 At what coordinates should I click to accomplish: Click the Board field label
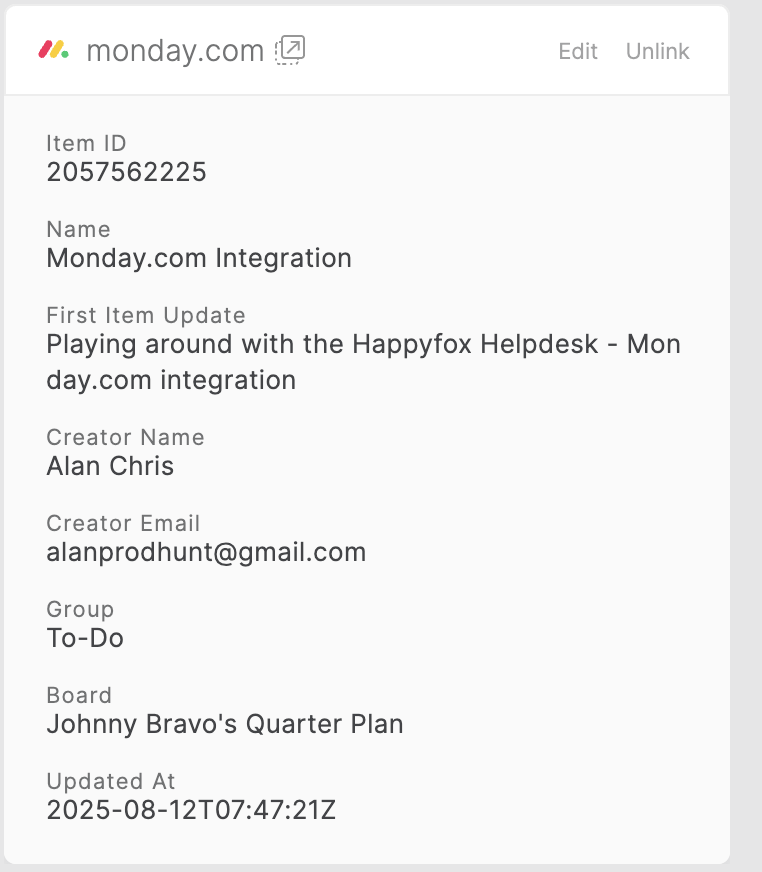click(79, 695)
